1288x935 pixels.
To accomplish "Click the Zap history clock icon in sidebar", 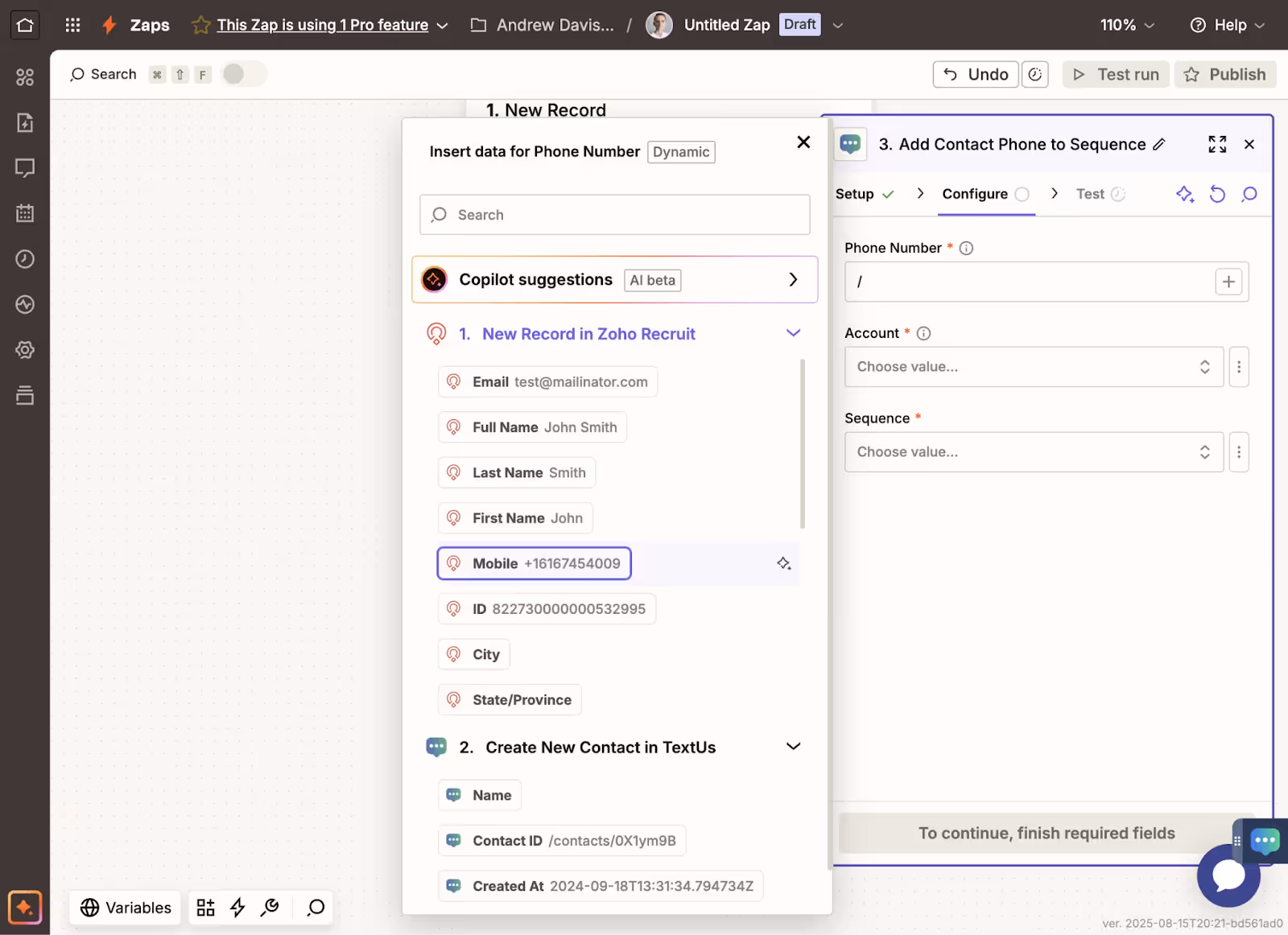I will coord(25,259).
